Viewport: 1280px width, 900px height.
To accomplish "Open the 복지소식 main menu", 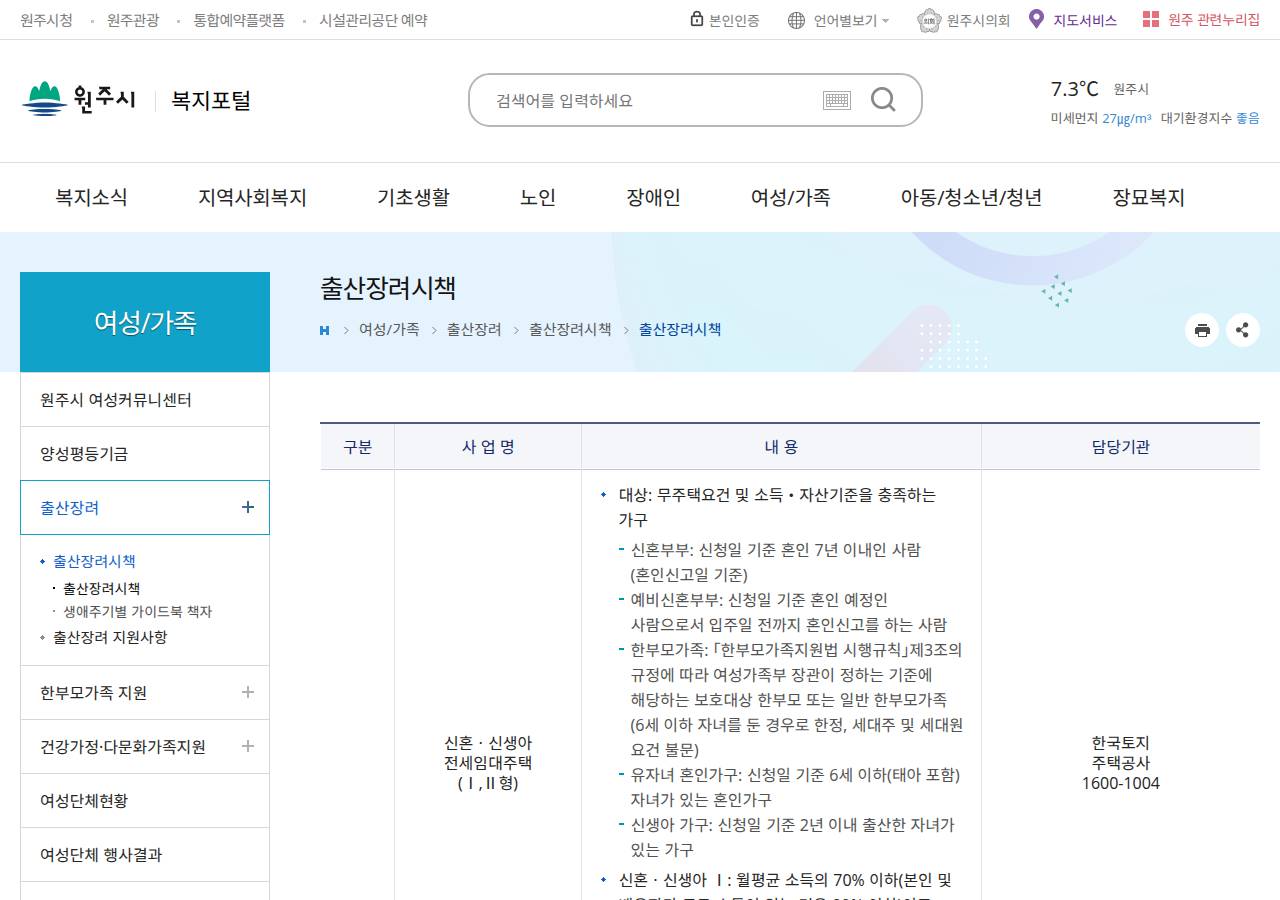I will tap(91, 197).
